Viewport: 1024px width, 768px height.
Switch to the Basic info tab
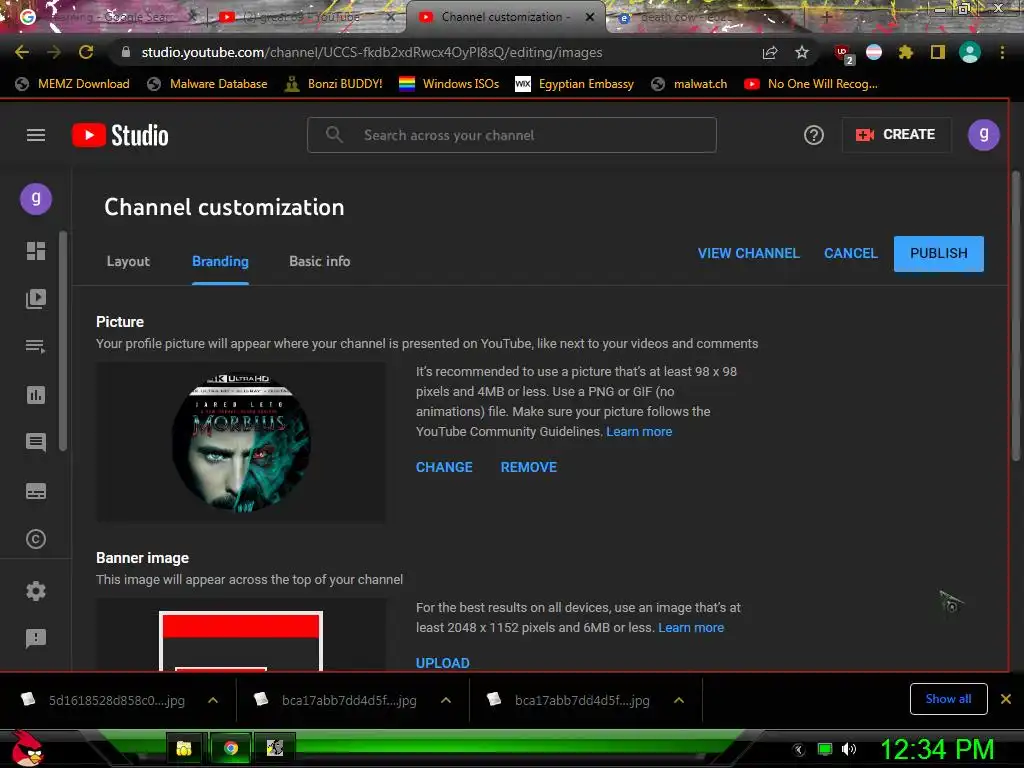[x=319, y=261]
